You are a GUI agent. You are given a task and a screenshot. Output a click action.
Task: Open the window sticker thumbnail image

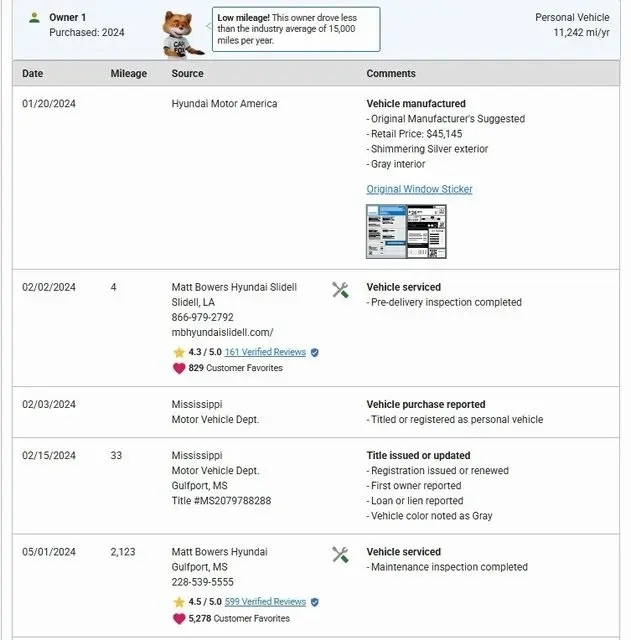pyautogui.click(x=406, y=231)
